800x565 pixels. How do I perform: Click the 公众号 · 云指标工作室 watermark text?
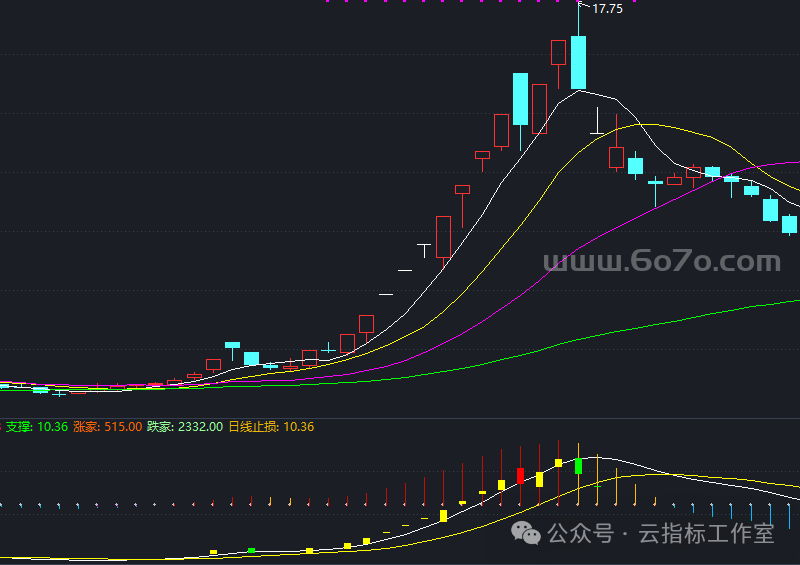[661, 534]
